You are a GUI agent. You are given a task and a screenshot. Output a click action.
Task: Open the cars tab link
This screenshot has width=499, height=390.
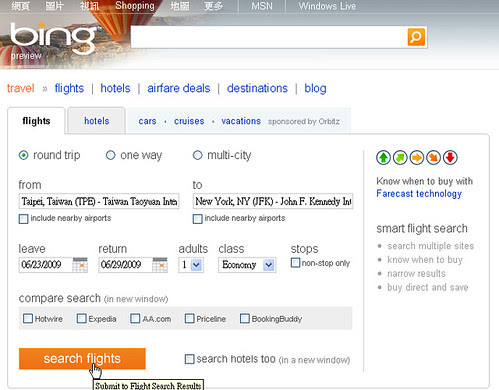coord(147,121)
